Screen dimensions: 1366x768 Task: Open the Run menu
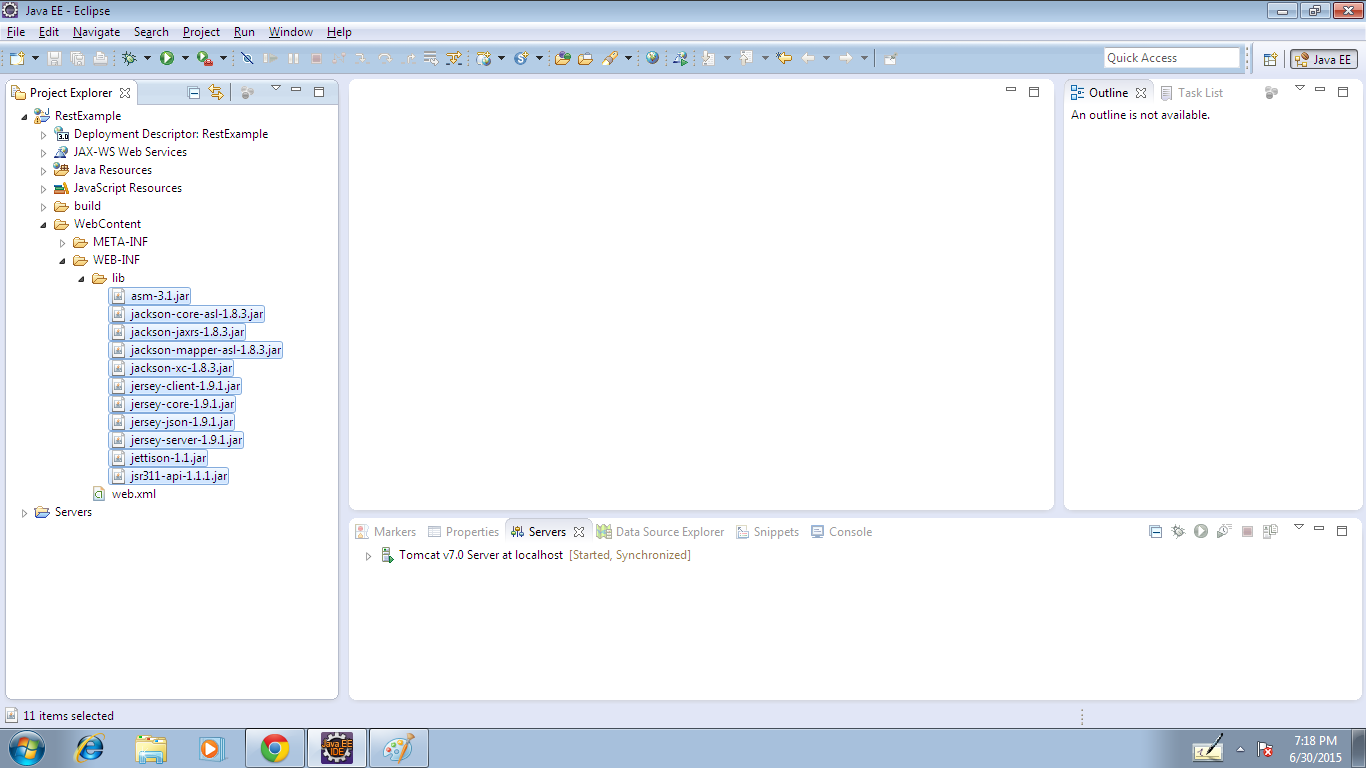(x=244, y=32)
